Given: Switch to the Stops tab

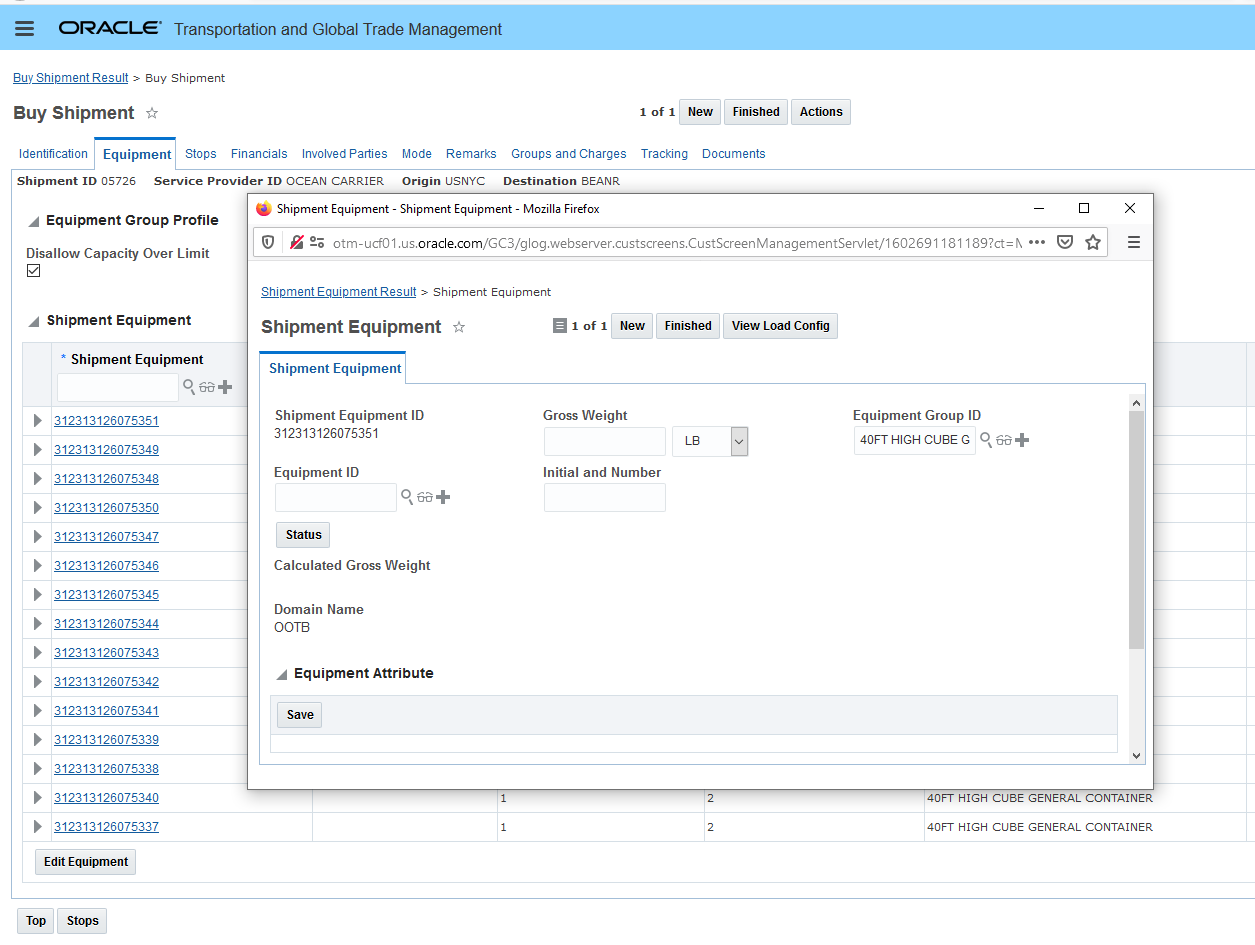Looking at the screenshot, I should tap(201, 154).
